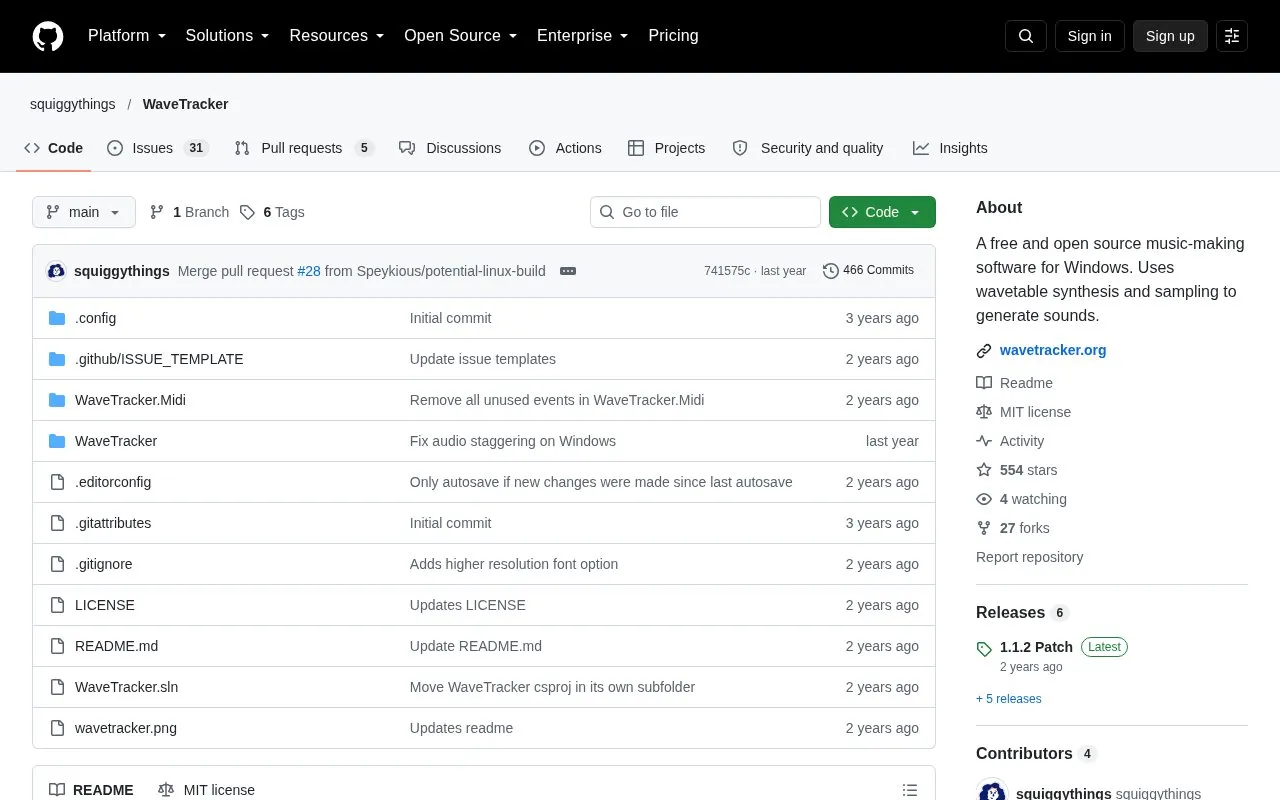Select the MIT license tab below files
The height and width of the screenshot is (800, 1280).
(206, 790)
